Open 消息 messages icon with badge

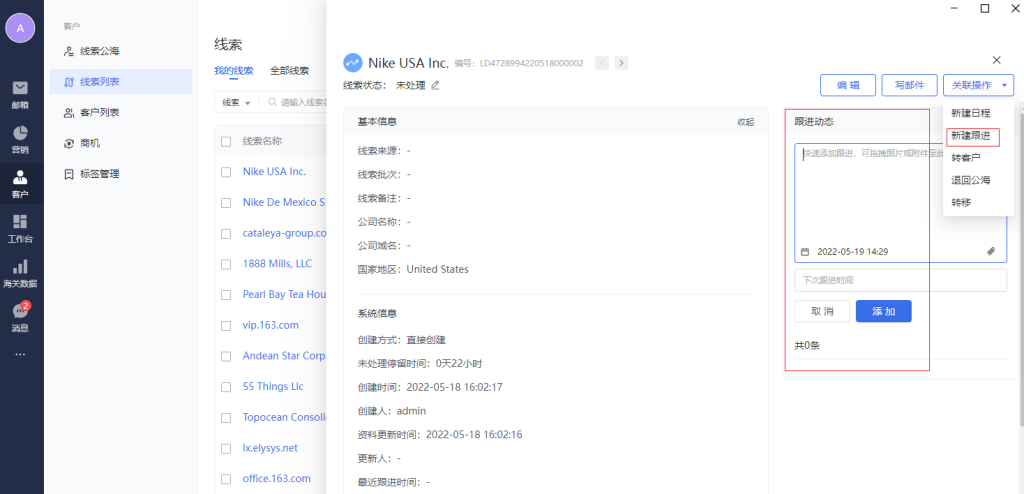tap(20, 317)
